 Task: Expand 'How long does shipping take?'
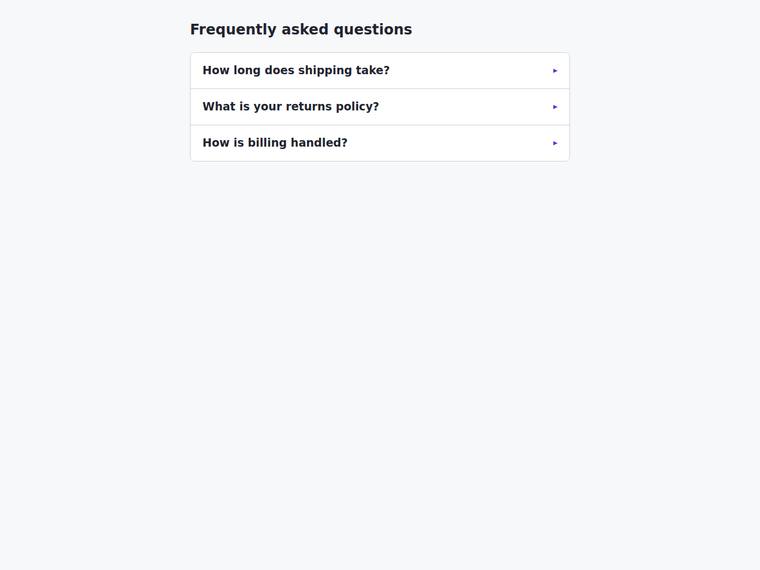380,71
